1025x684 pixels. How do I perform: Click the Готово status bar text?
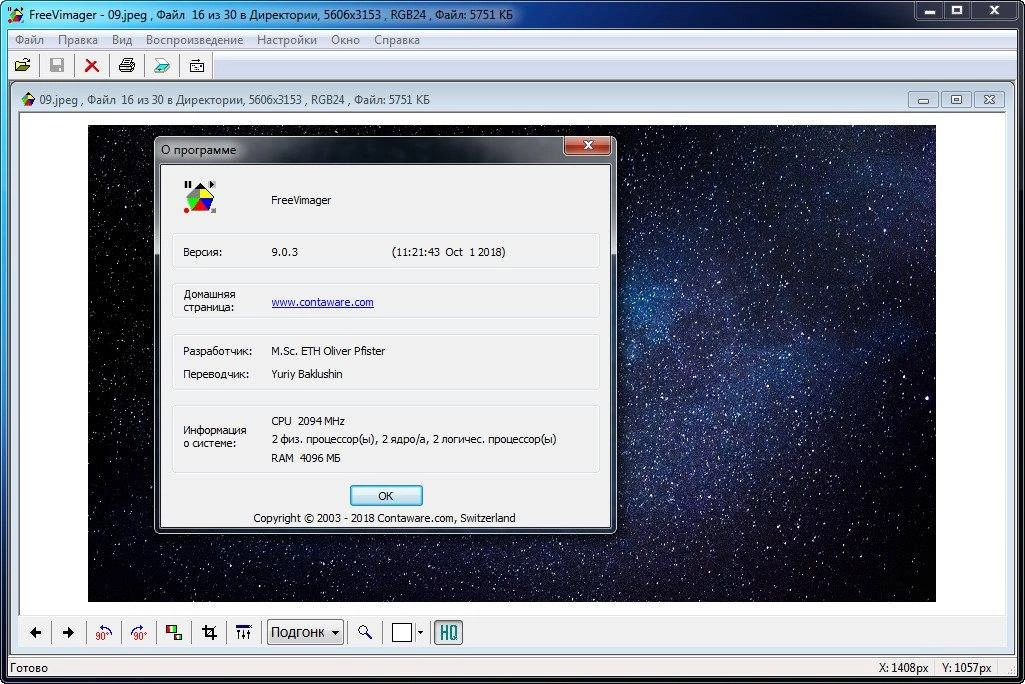coord(29,668)
